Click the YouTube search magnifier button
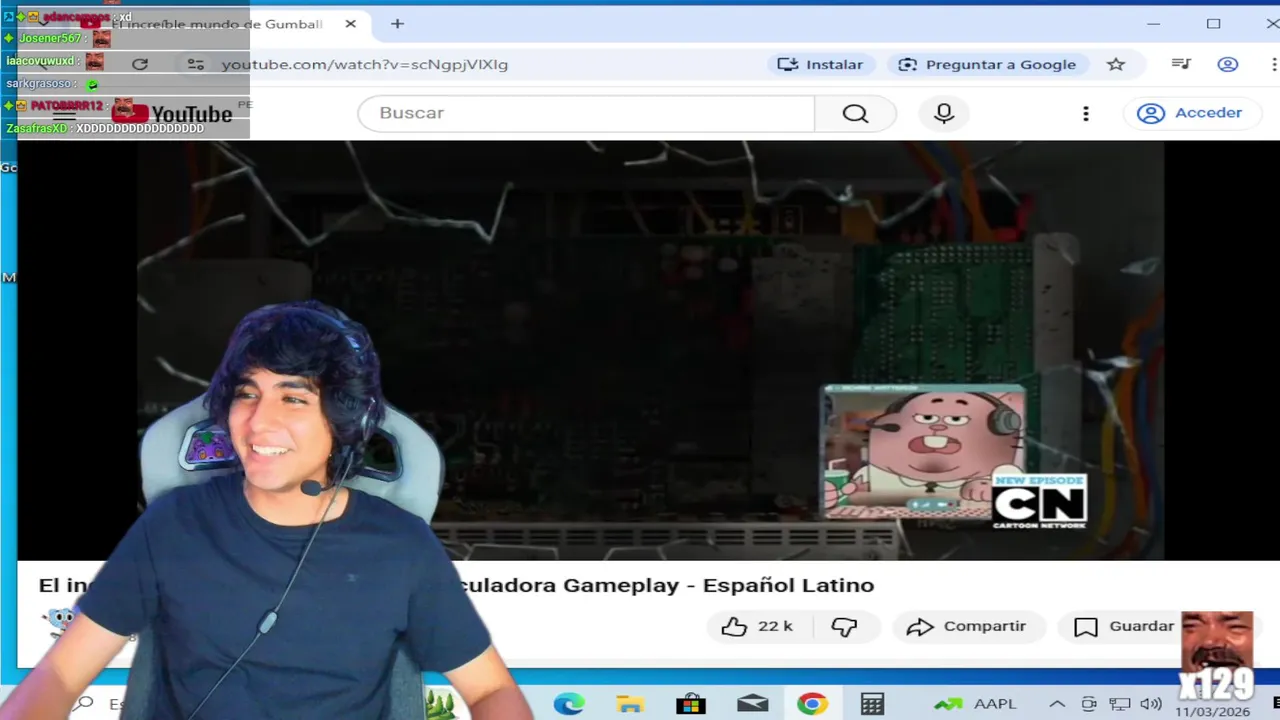 855,113
